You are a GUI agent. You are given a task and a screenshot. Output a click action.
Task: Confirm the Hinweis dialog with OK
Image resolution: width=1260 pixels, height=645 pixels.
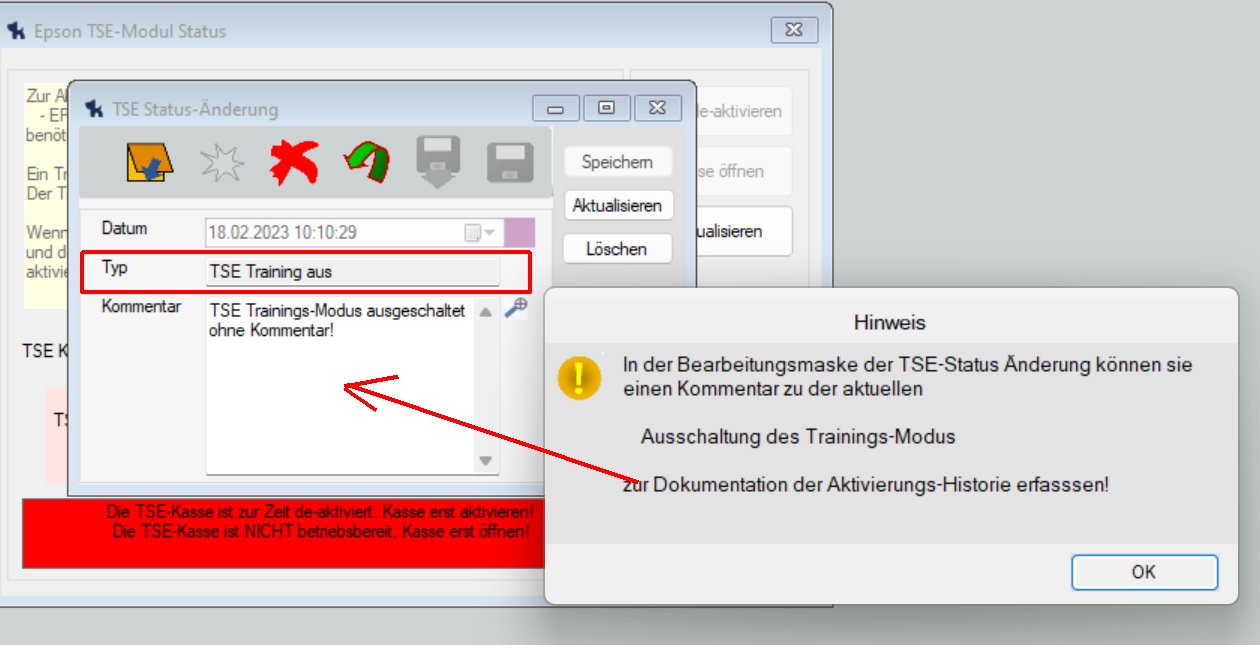pos(1144,572)
